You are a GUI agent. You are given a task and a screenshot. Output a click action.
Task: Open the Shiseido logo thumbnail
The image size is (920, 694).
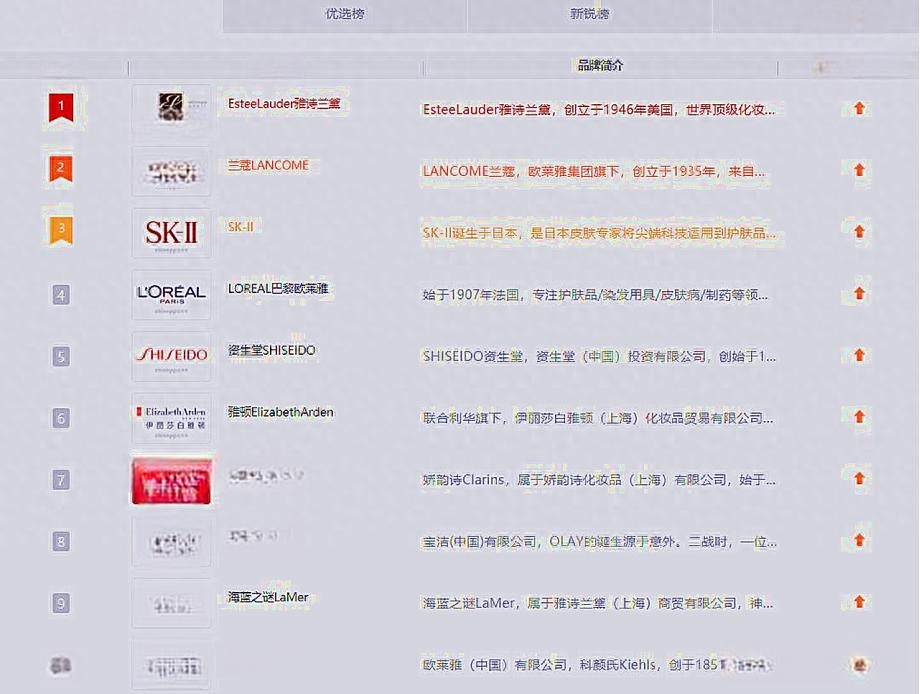click(171, 356)
